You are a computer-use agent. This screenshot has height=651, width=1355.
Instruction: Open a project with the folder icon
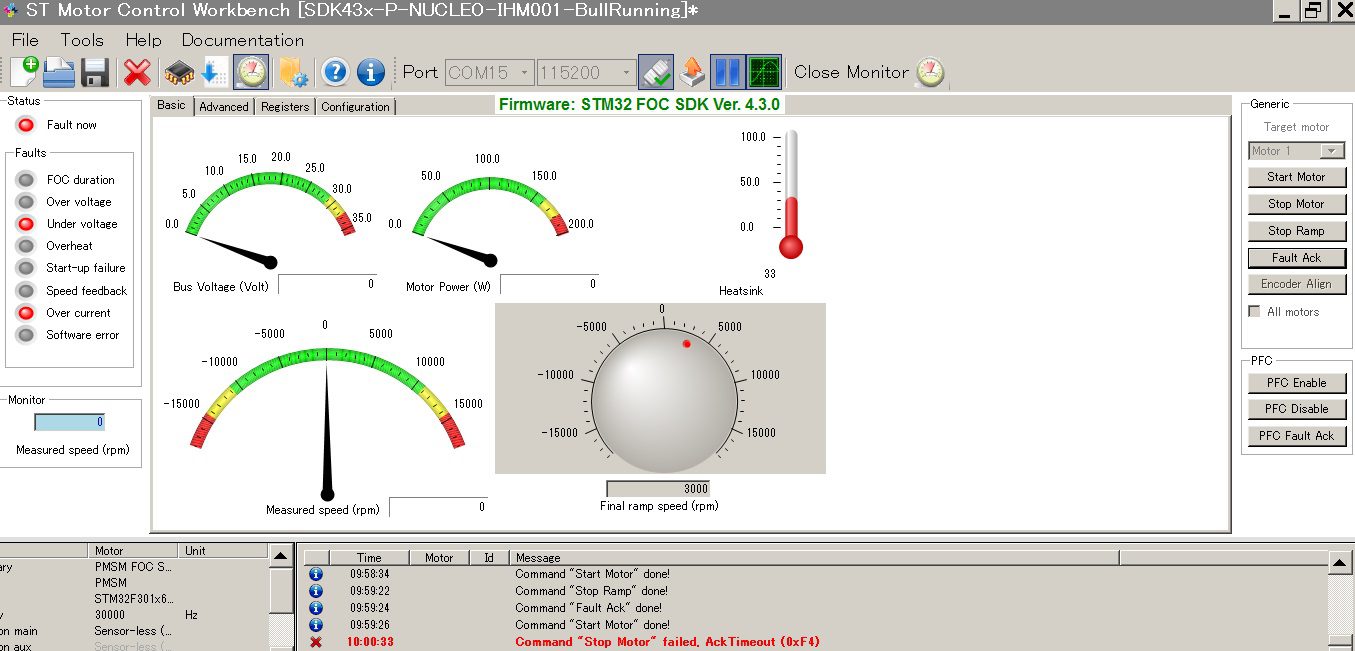(59, 72)
